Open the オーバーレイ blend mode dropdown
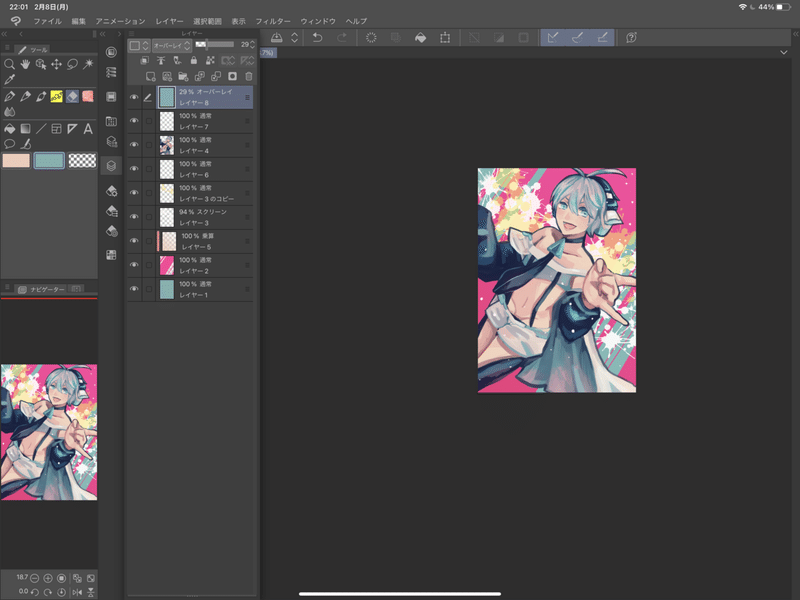800x600 pixels. tap(171, 45)
